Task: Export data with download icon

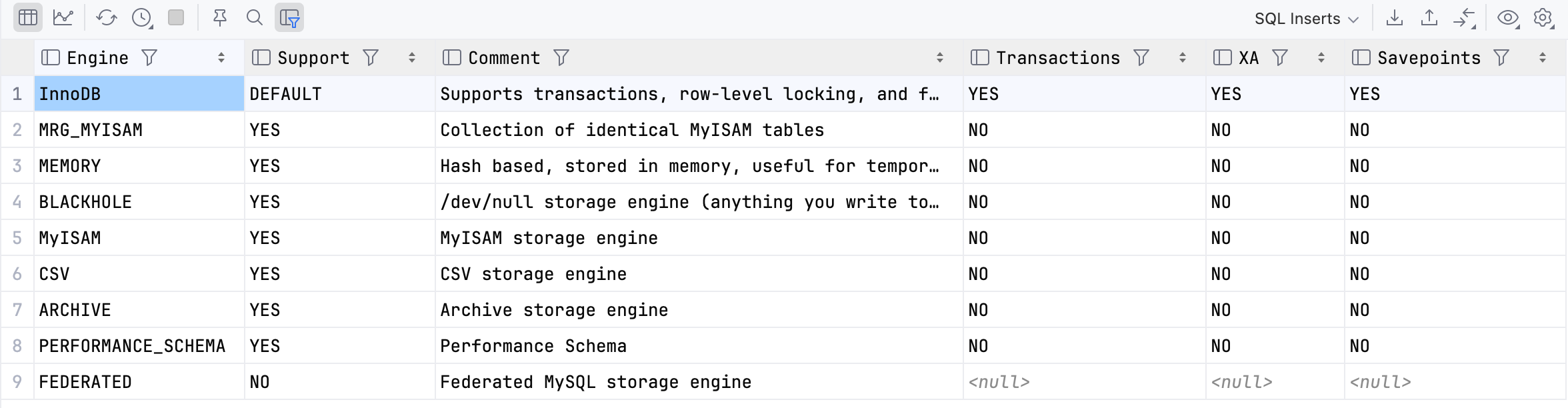Action: coord(1394,18)
